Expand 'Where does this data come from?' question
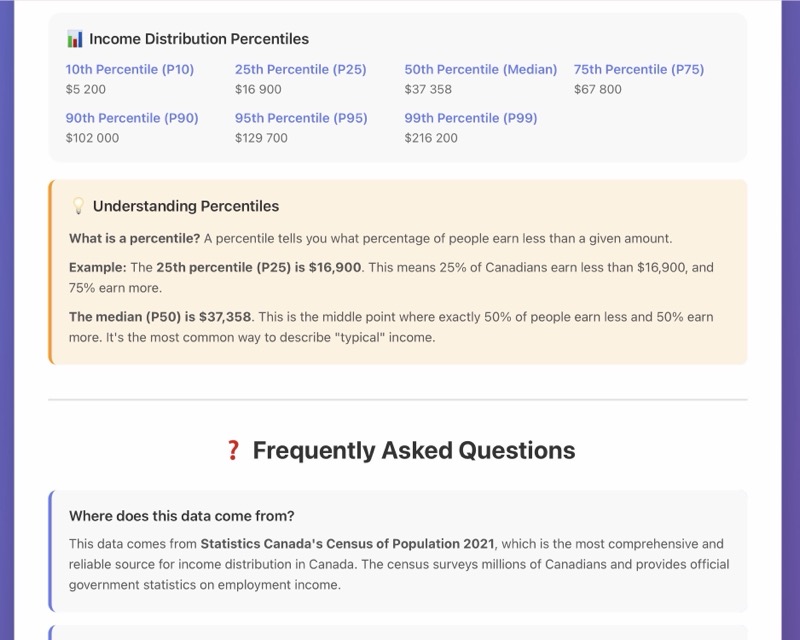The width and height of the screenshot is (800, 640). 182,516
